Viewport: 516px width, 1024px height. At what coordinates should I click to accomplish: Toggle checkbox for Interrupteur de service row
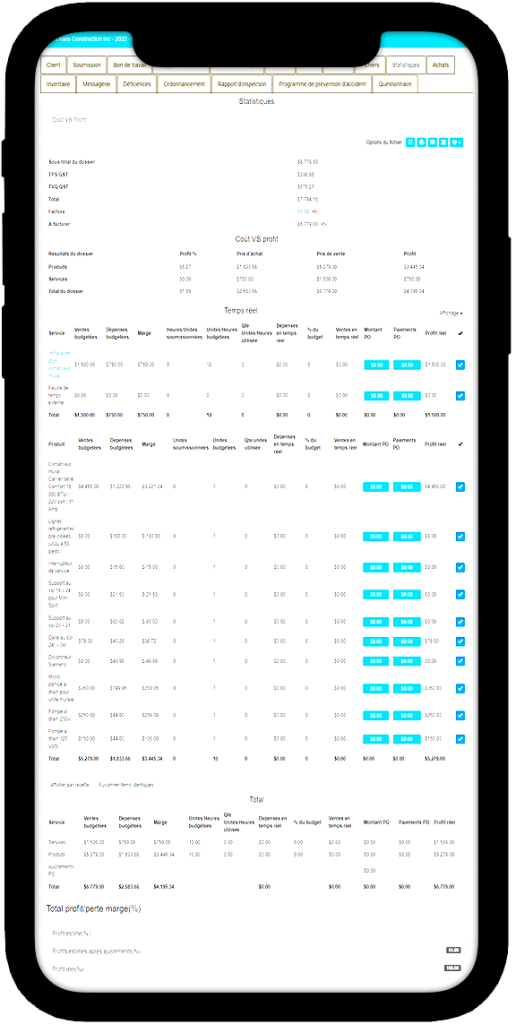click(x=460, y=568)
